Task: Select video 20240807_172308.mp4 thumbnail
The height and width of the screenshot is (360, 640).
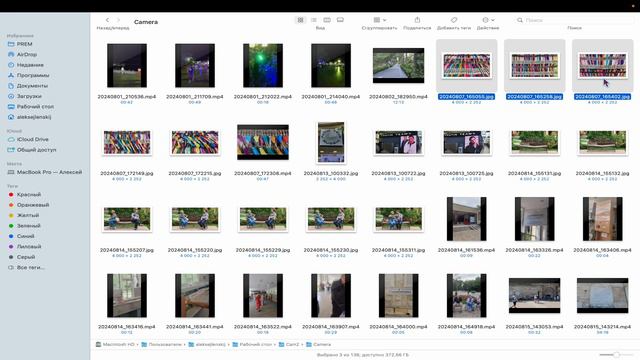Action: (x=263, y=142)
